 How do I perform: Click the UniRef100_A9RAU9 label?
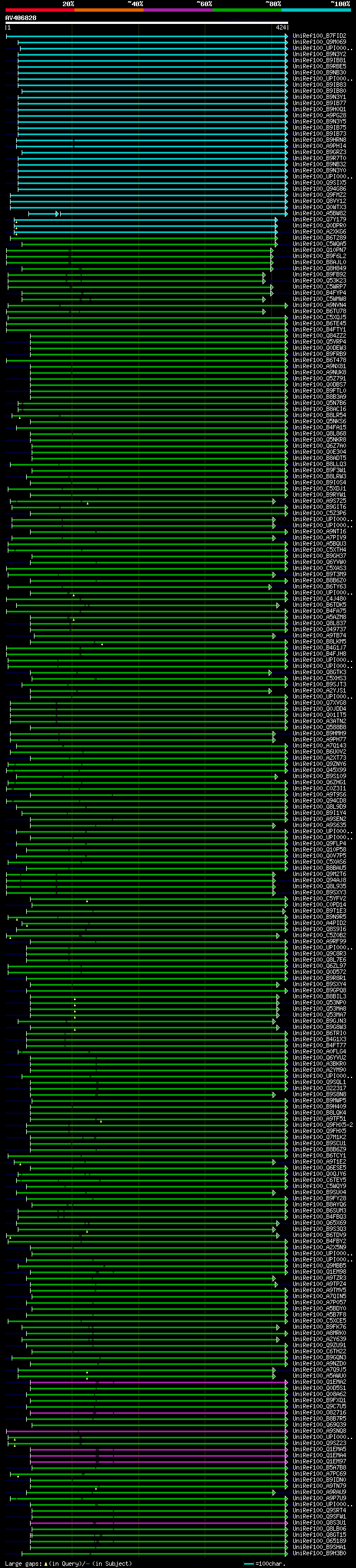(319, 1492)
